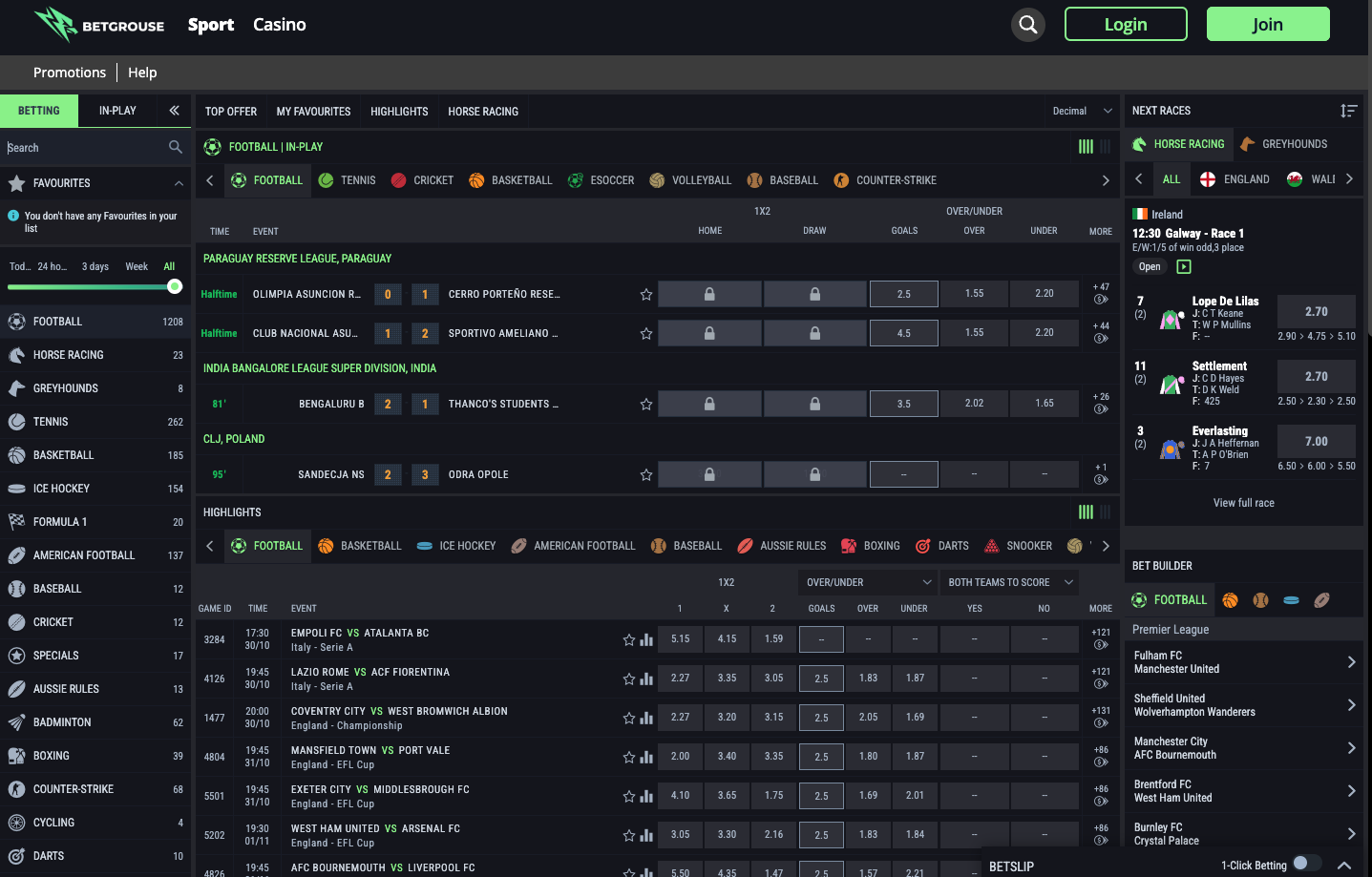Open Cycling in sidebar sports list
Image resolution: width=1372 pixels, height=877 pixels.
coord(96,823)
